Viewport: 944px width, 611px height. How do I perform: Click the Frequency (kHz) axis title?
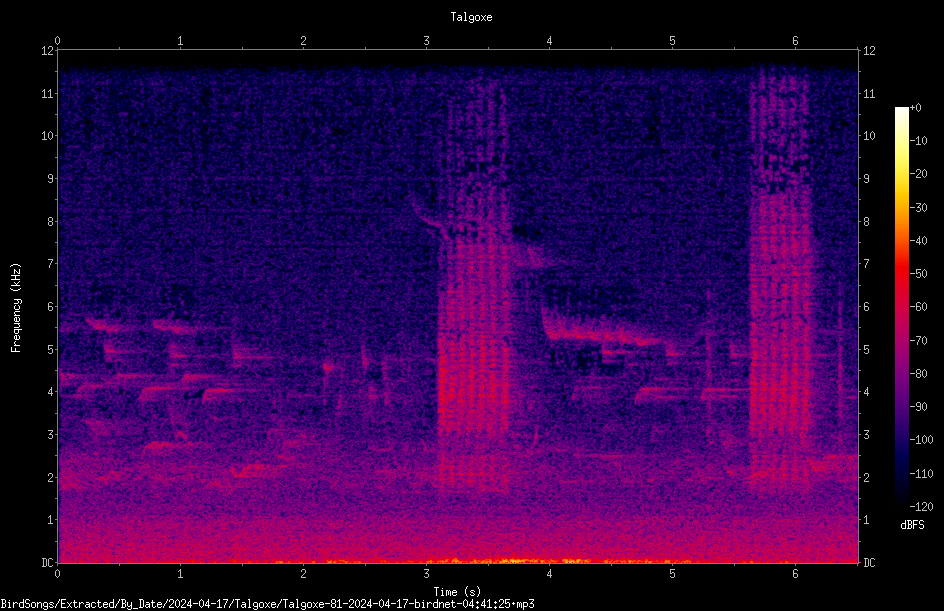pos(16,308)
